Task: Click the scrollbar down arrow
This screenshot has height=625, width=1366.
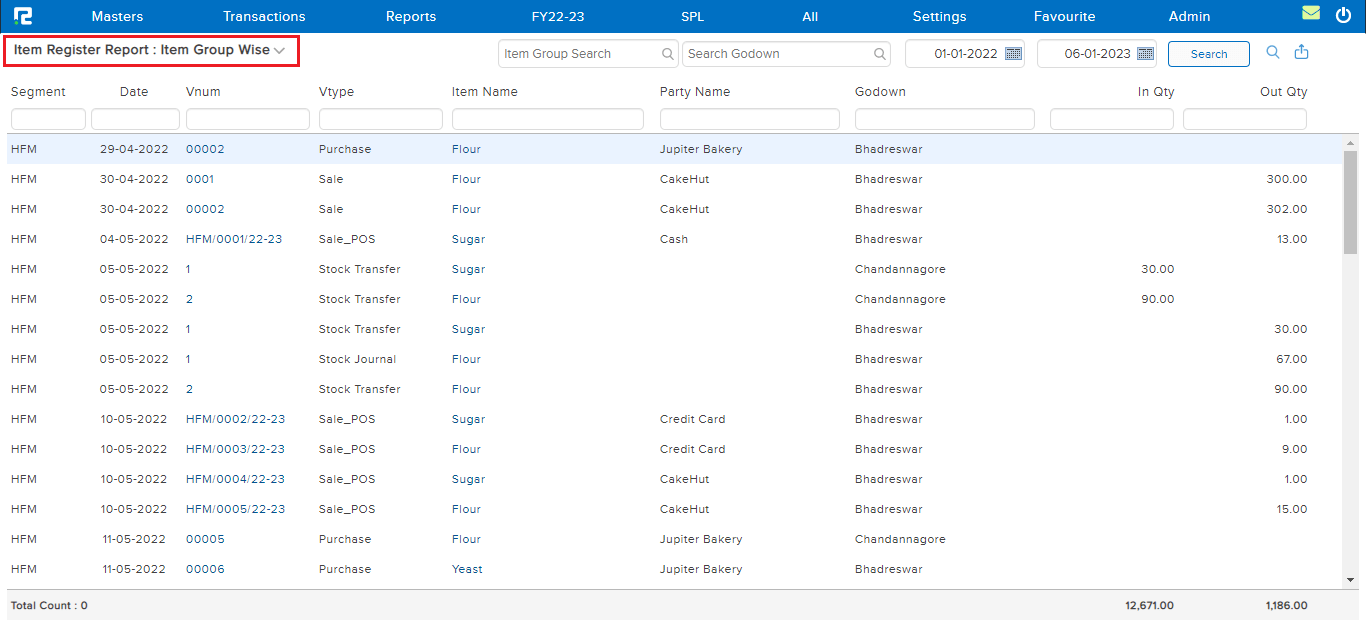Action: coord(1350,579)
